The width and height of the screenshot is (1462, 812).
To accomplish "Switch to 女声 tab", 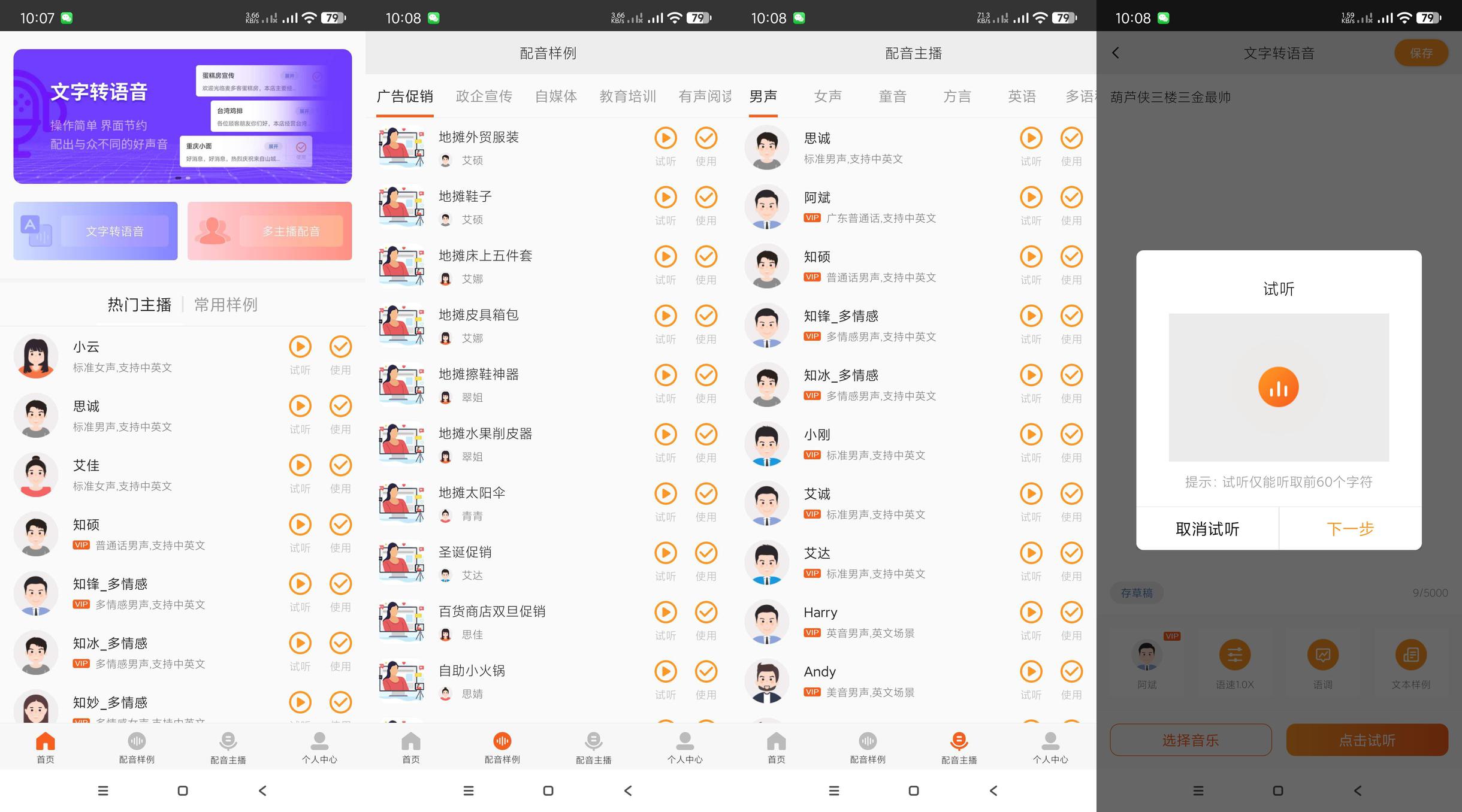I will (x=827, y=96).
